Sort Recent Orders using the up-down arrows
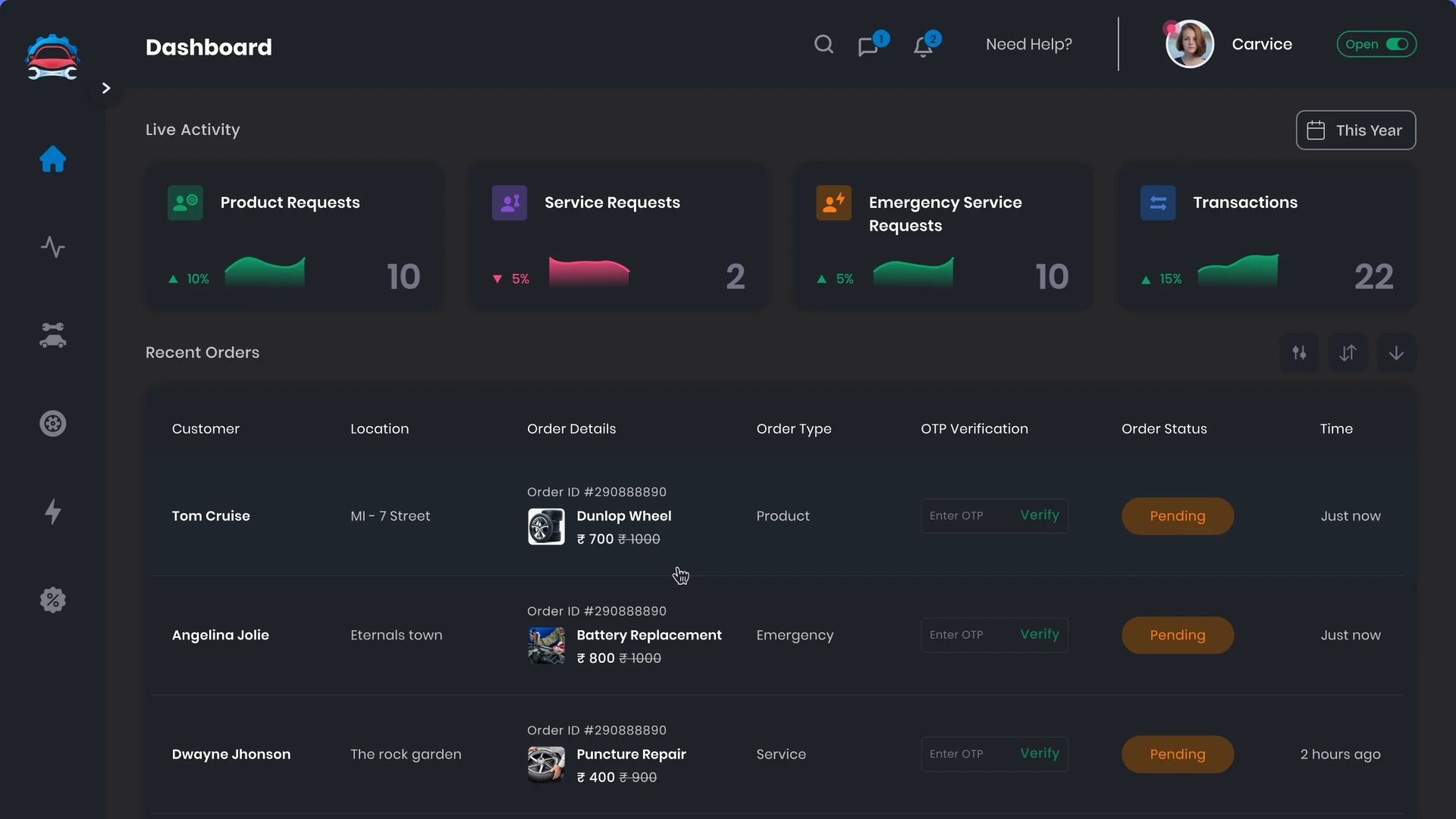 pos(1348,352)
